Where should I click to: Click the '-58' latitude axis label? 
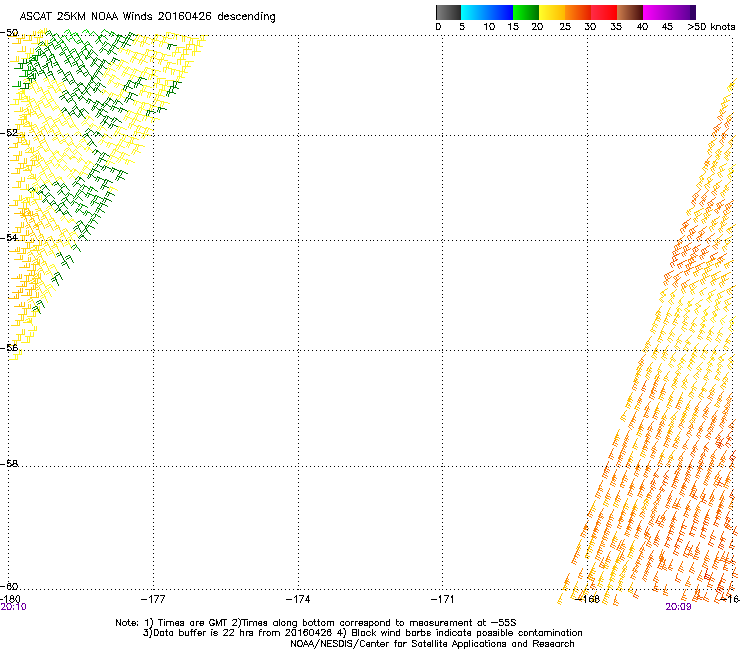click(x=9, y=464)
